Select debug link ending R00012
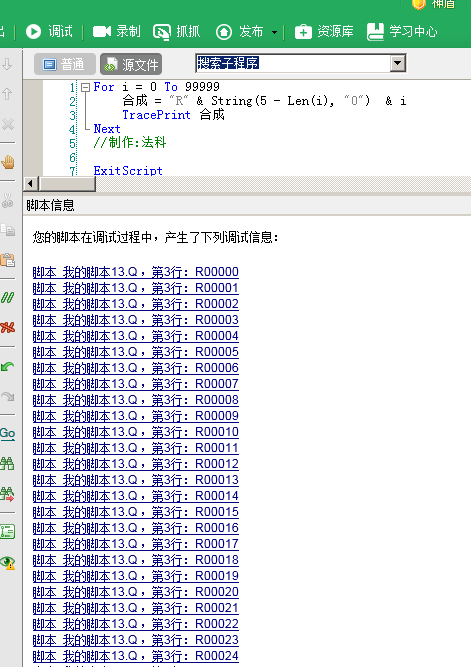471x667 pixels. coord(135,464)
